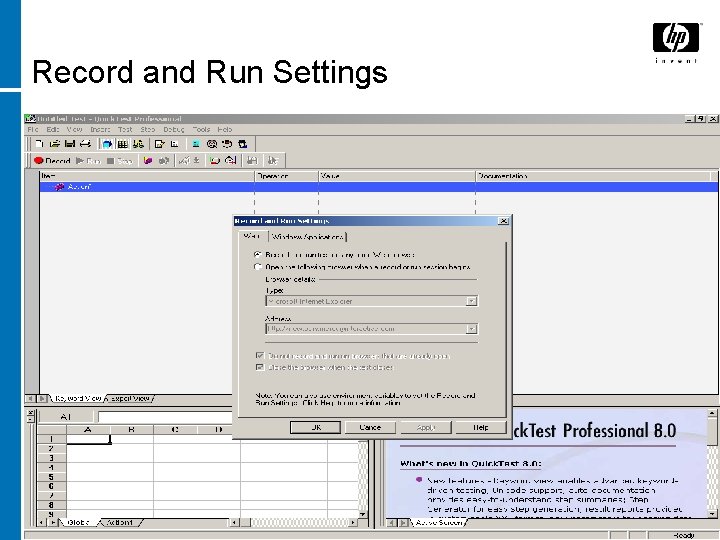Switch to the Web tab in dialog
The width and height of the screenshot is (720, 540).
252,236
